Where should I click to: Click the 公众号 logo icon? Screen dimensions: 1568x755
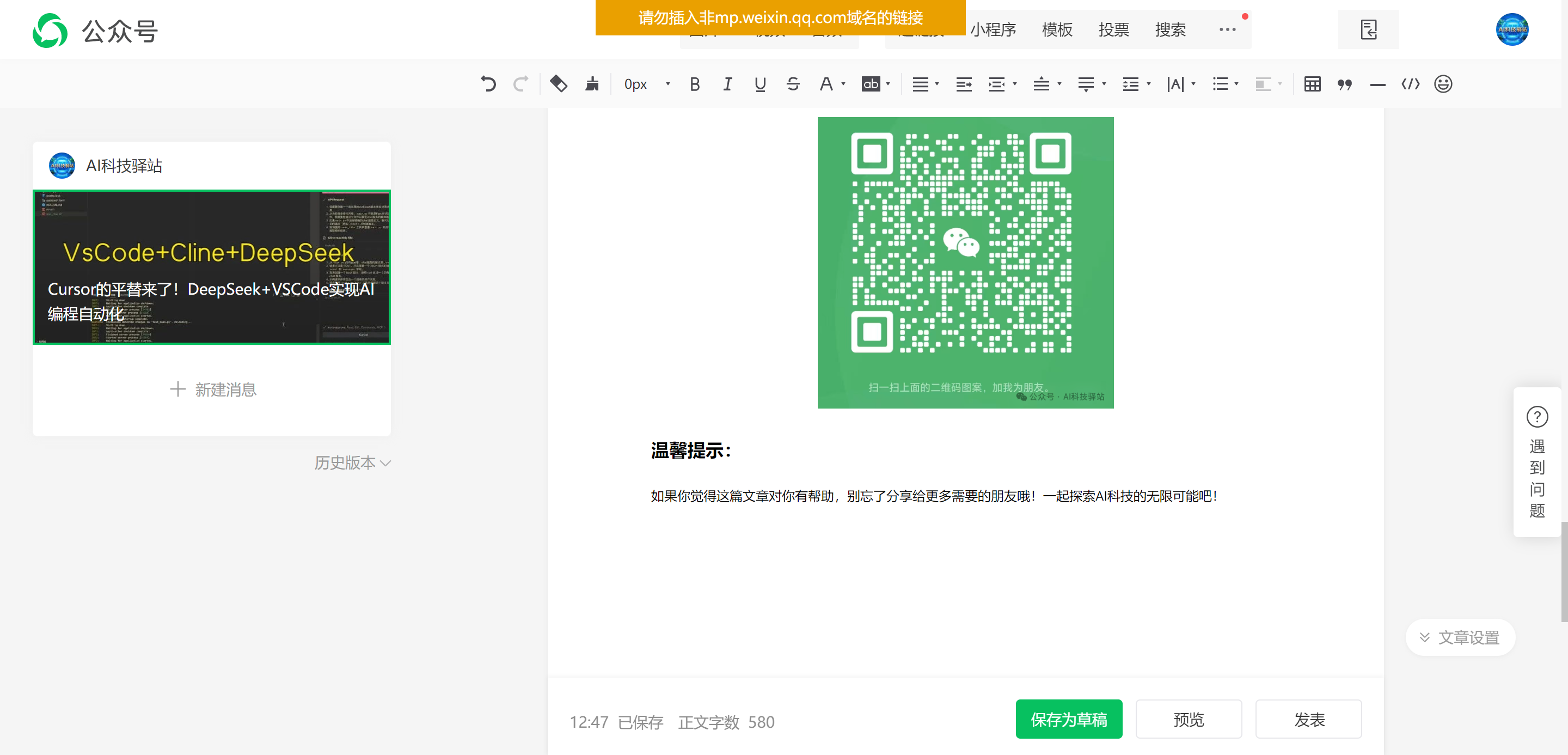(x=50, y=31)
